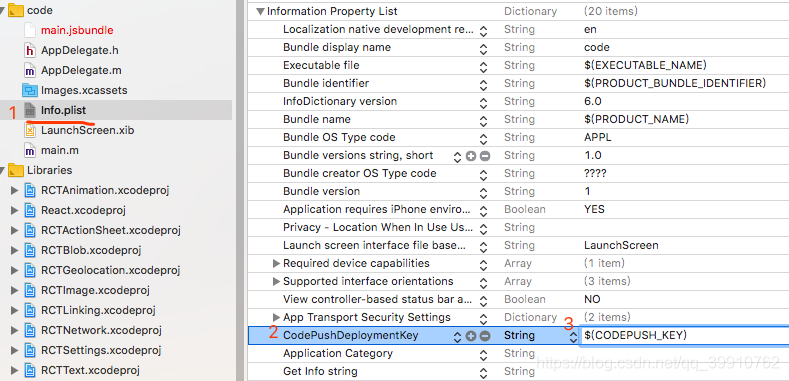Screen dimensions: 789x381
Task: Click the $(PRODUCT_NAME) value
Action: coord(636,119)
